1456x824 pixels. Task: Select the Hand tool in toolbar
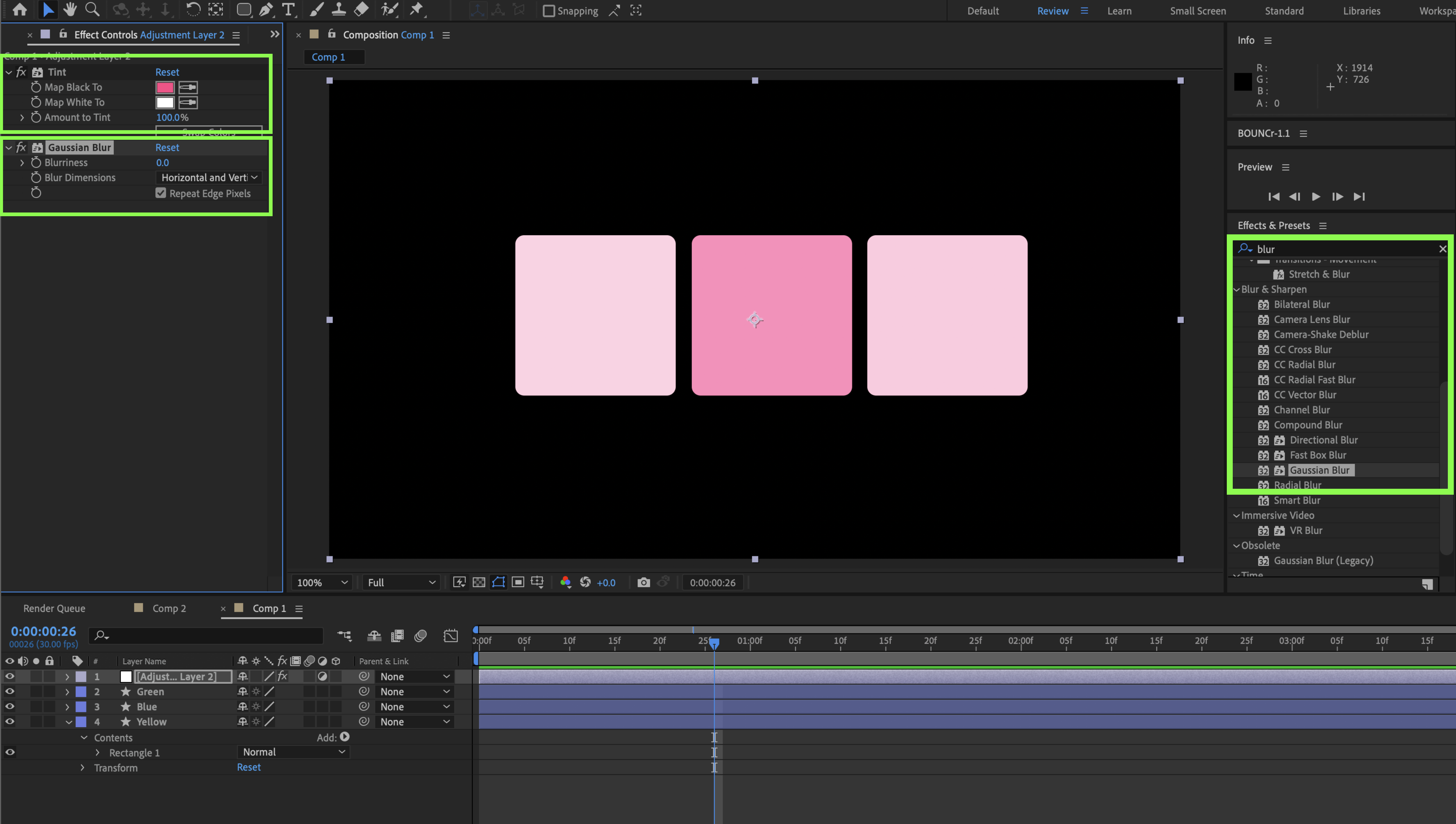(70, 10)
